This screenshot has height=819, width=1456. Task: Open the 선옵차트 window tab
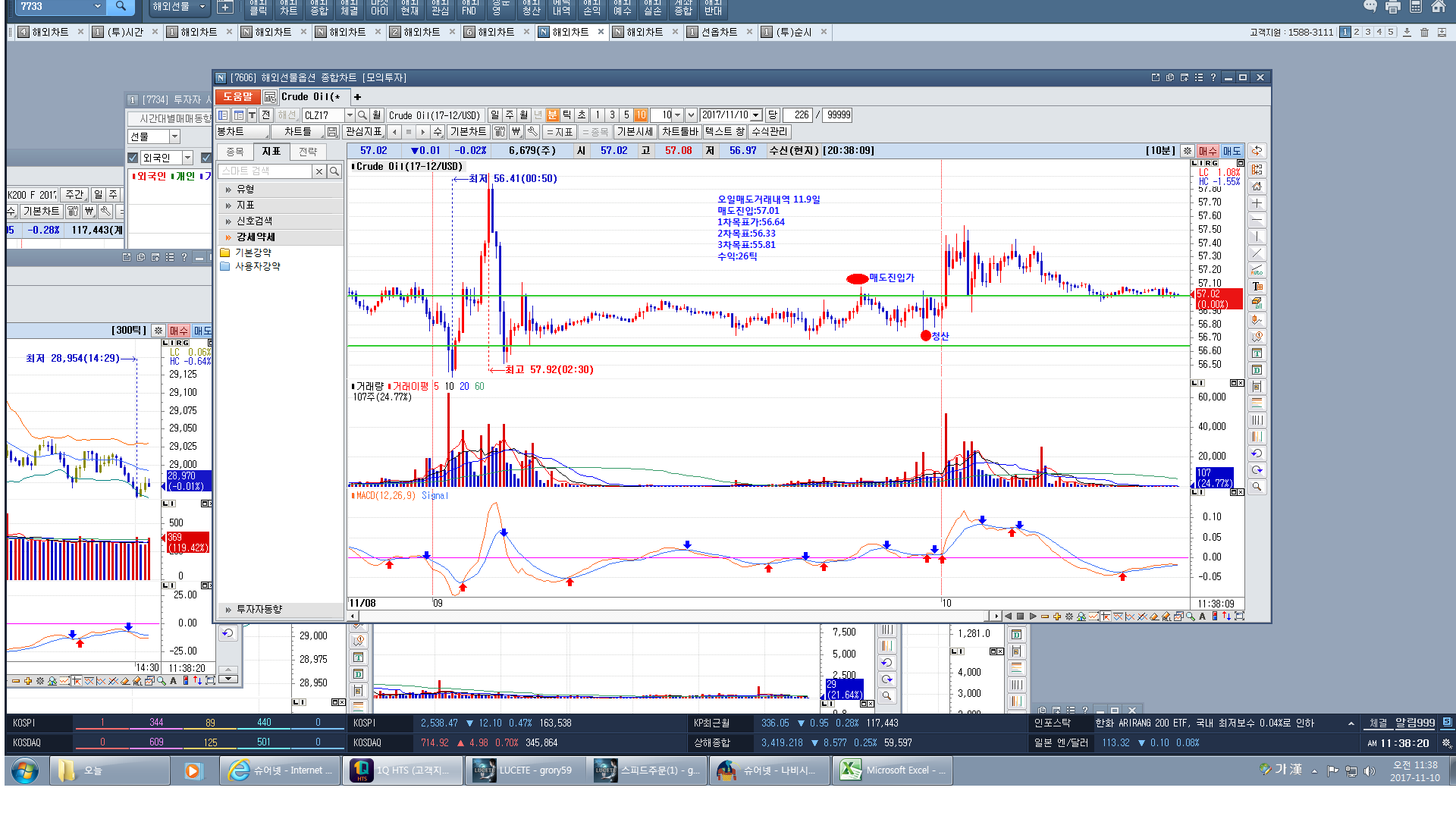[x=719, y=32]
